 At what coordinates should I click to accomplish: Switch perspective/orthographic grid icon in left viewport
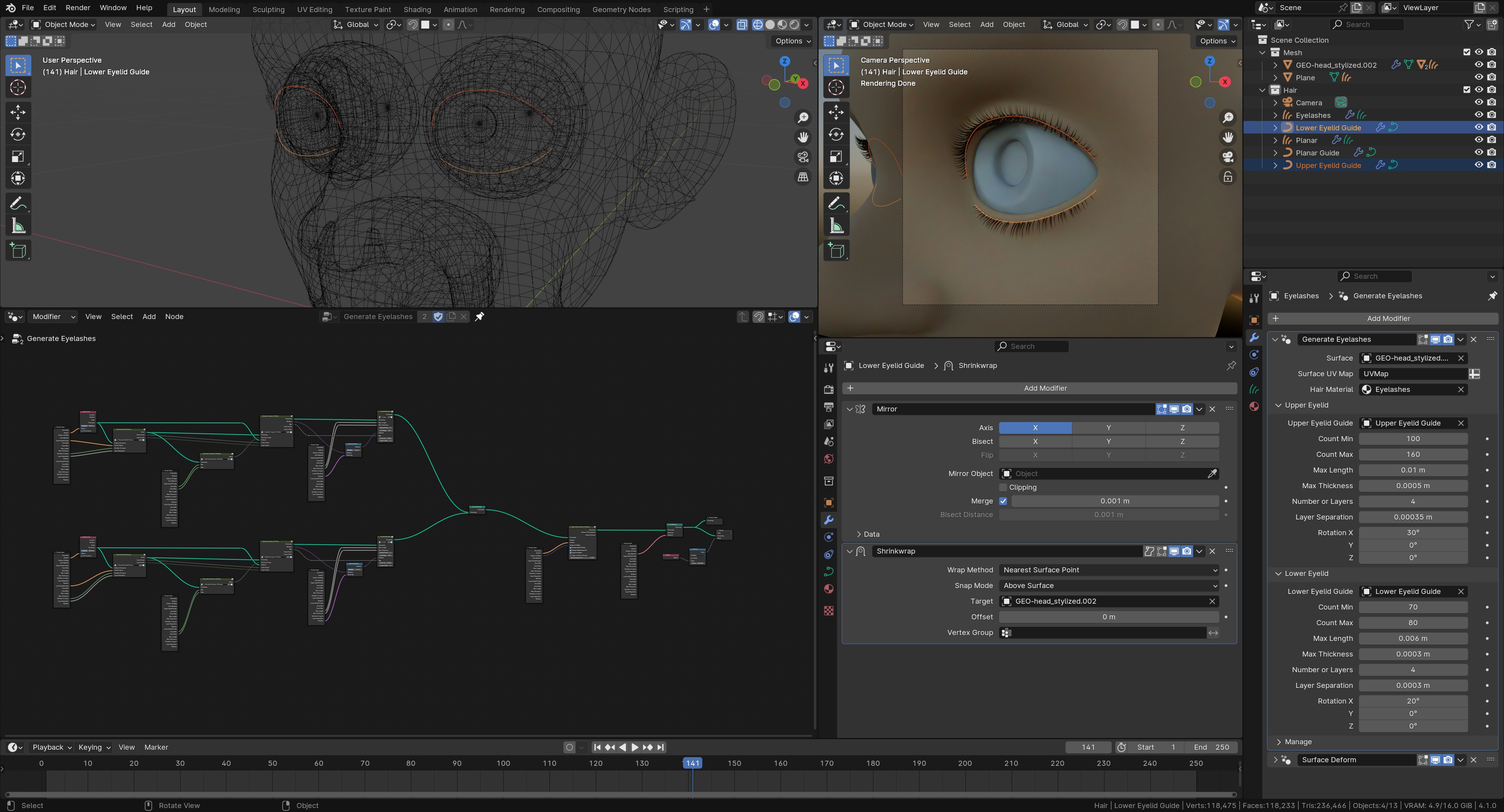pyautogui.click(x=803, y=177)
